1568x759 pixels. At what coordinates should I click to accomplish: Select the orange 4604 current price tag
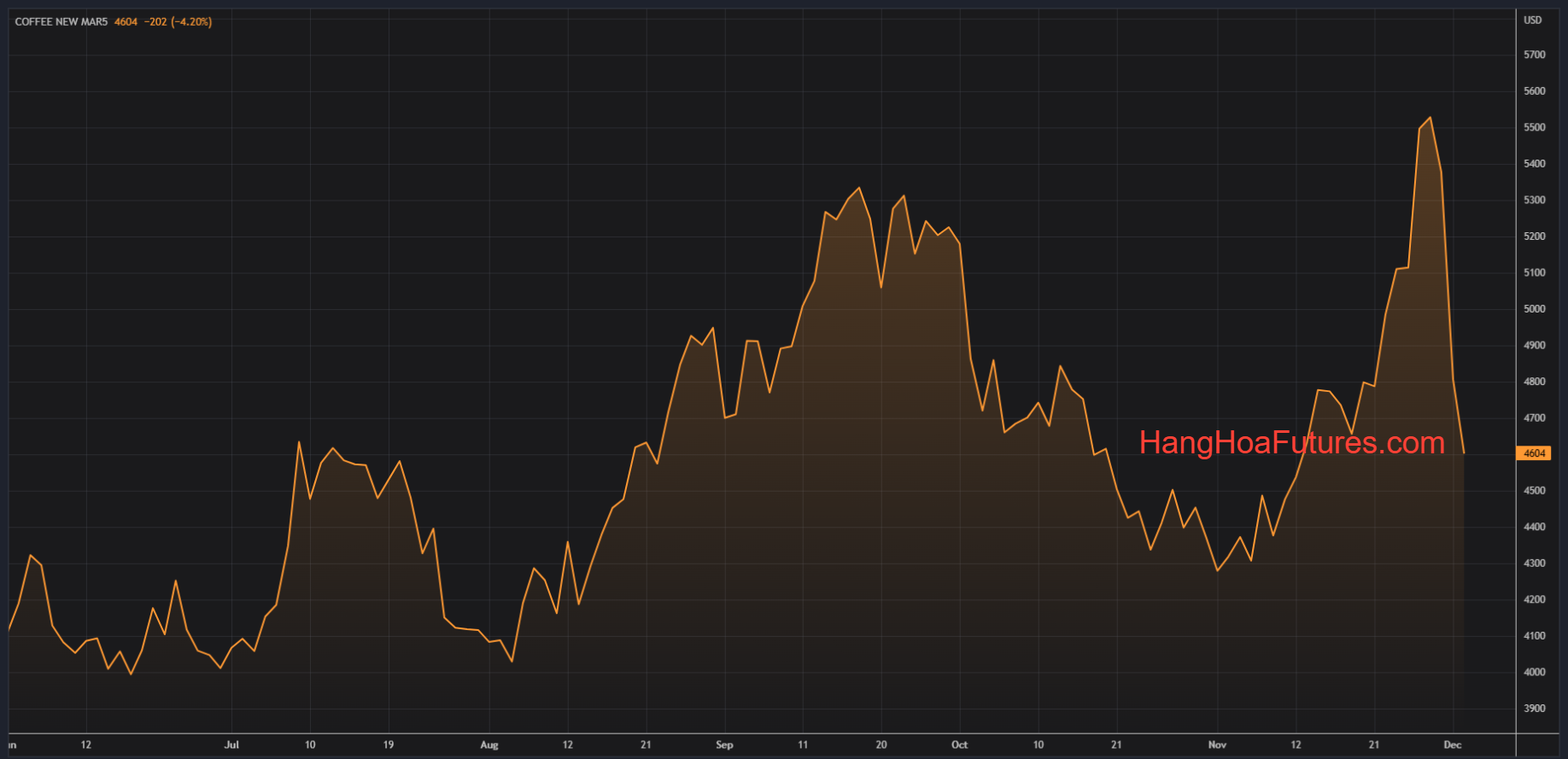1534,453
